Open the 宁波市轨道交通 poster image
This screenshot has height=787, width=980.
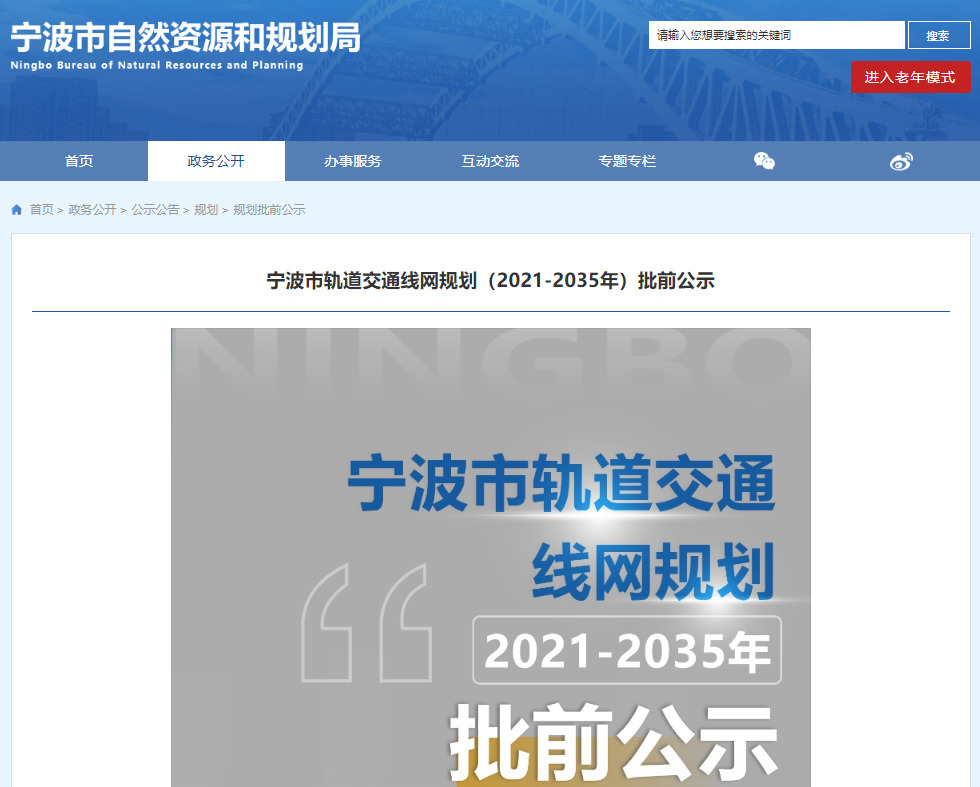click(491, 557)
